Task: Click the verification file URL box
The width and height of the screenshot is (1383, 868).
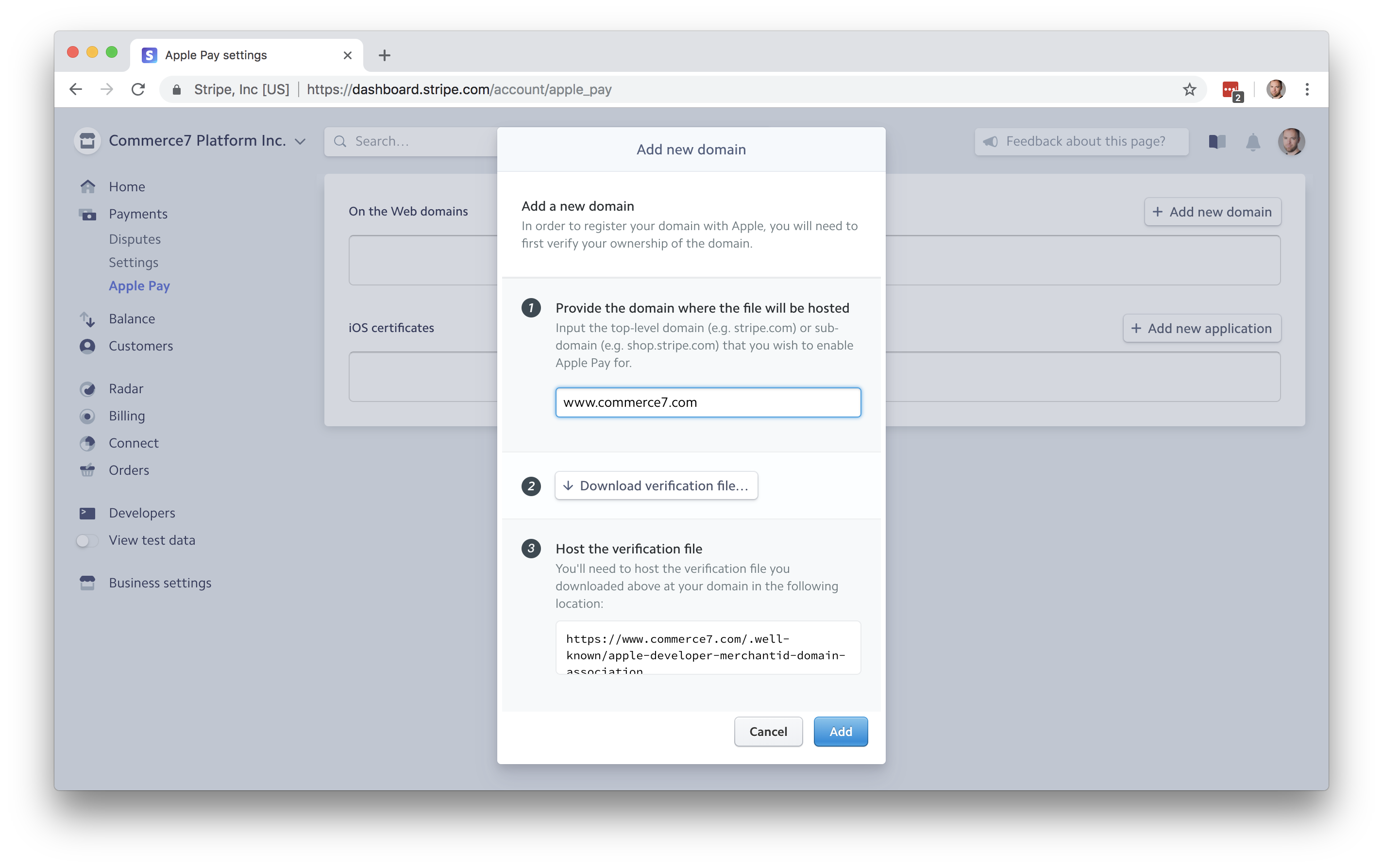Action: 708,648
